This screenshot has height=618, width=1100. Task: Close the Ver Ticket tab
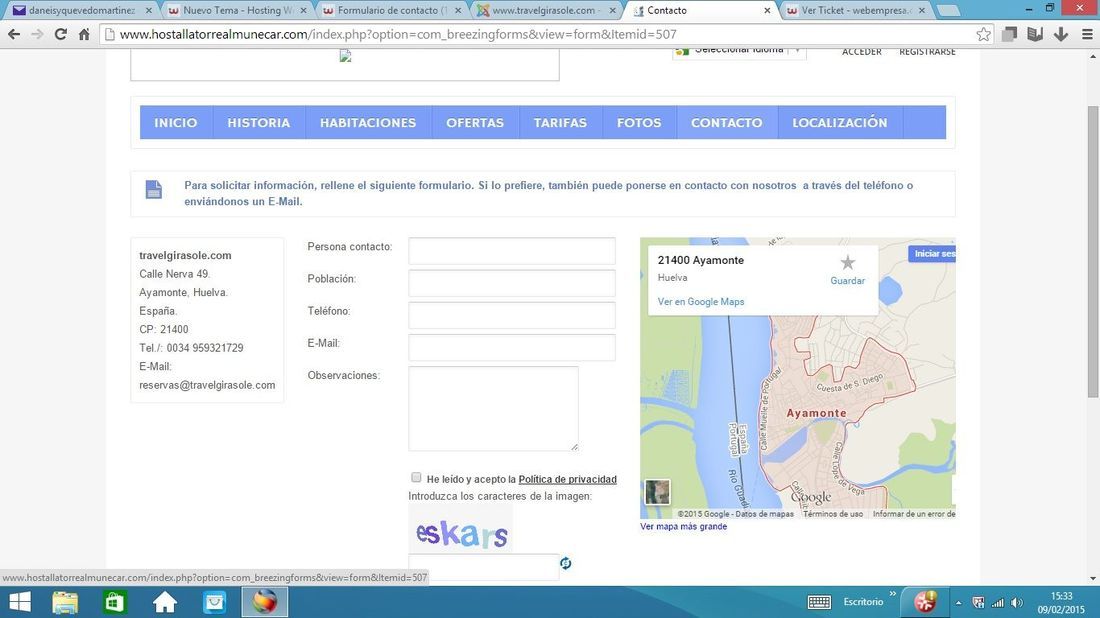coord(922,11)
